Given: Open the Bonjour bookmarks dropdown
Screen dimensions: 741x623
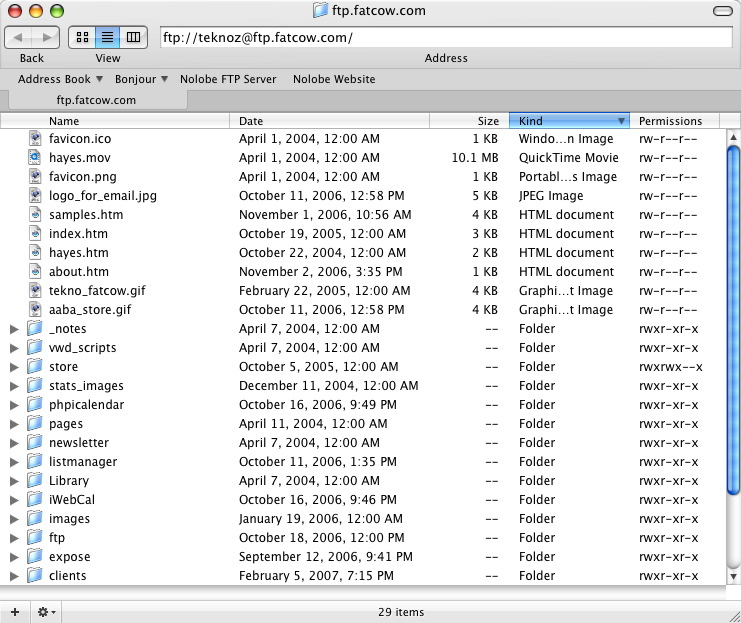Looking at the screenshot, I should coord(141,79).
